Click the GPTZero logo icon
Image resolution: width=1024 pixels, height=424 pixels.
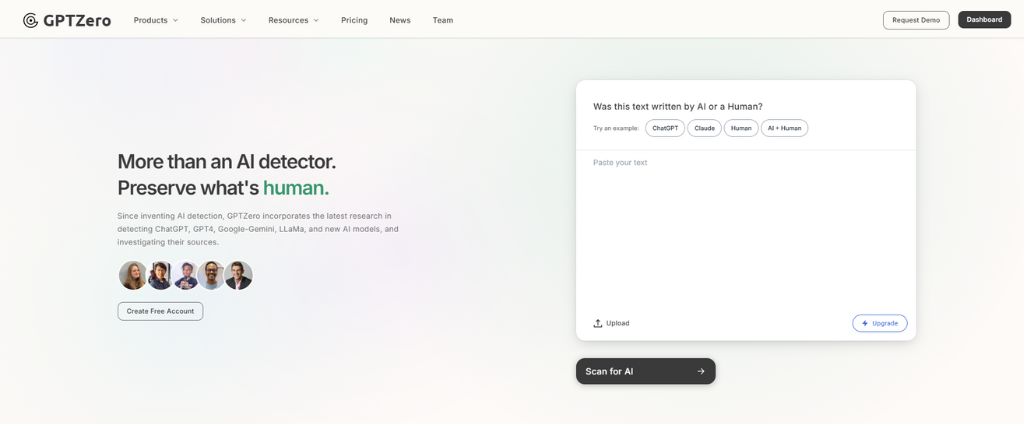click(31, 20)
